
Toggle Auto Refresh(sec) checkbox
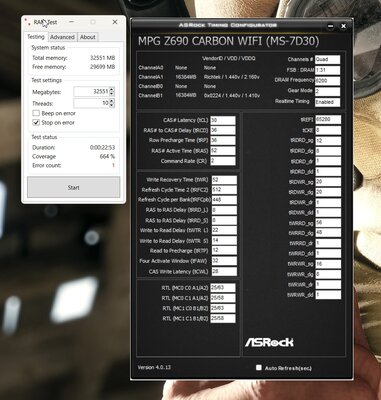[259, 367]
